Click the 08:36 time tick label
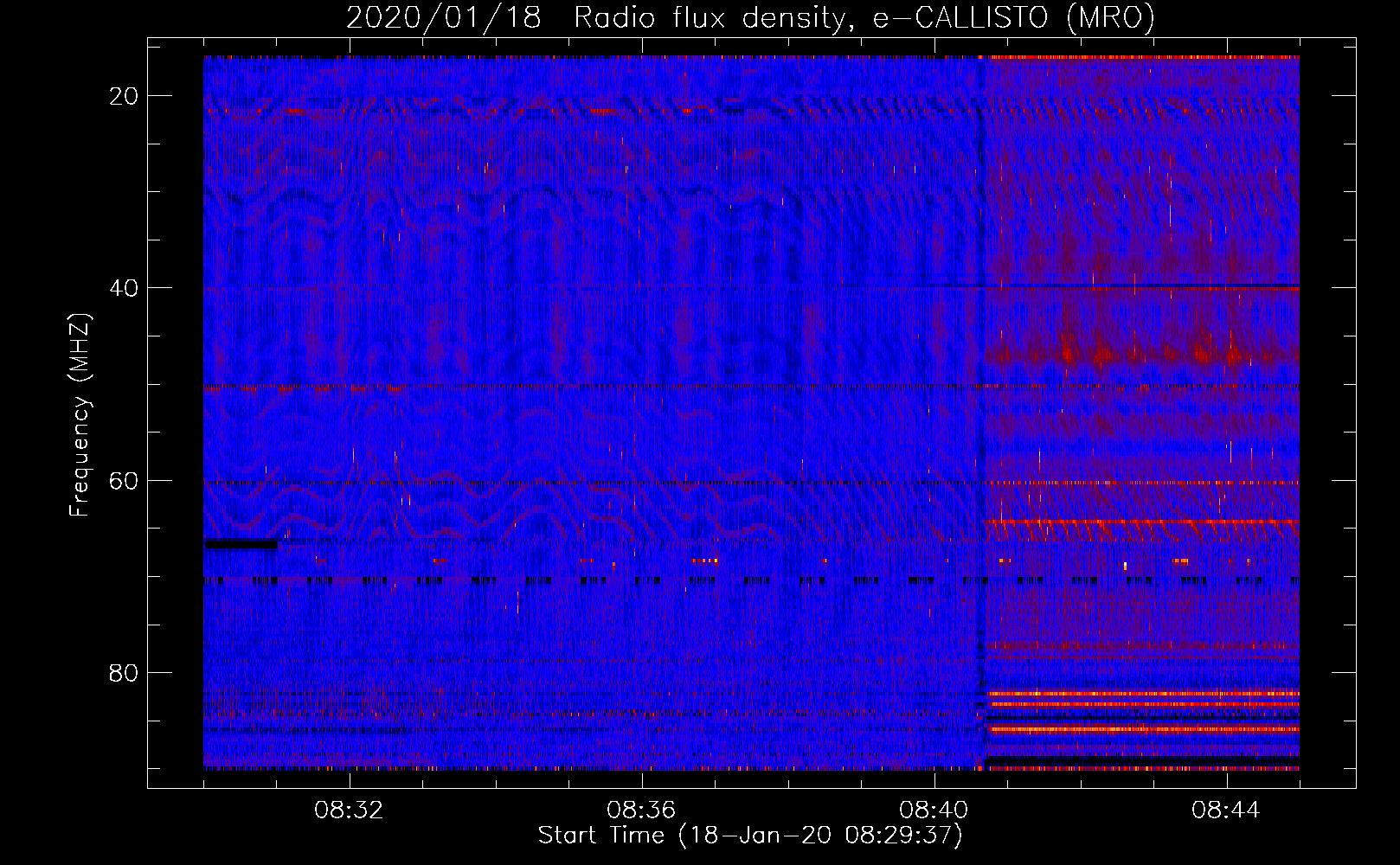Viewport: 1400px width, 865px height. [642, 811]
